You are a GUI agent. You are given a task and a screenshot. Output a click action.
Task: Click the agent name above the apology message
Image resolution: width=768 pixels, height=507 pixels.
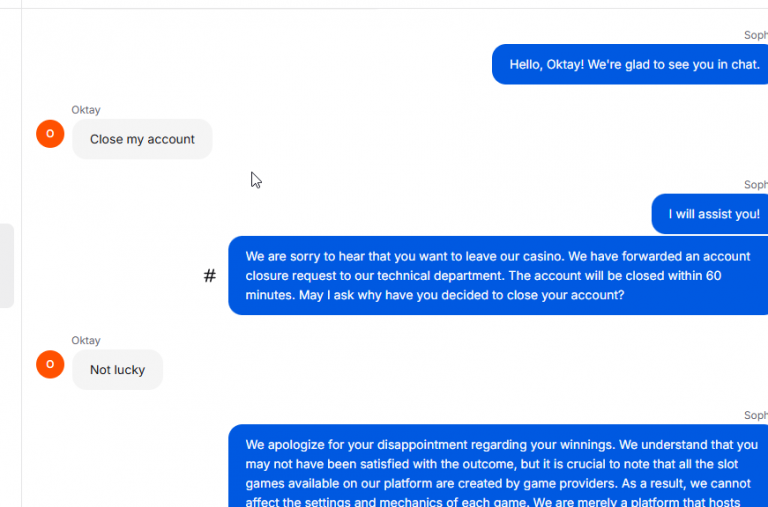point(756,415)
